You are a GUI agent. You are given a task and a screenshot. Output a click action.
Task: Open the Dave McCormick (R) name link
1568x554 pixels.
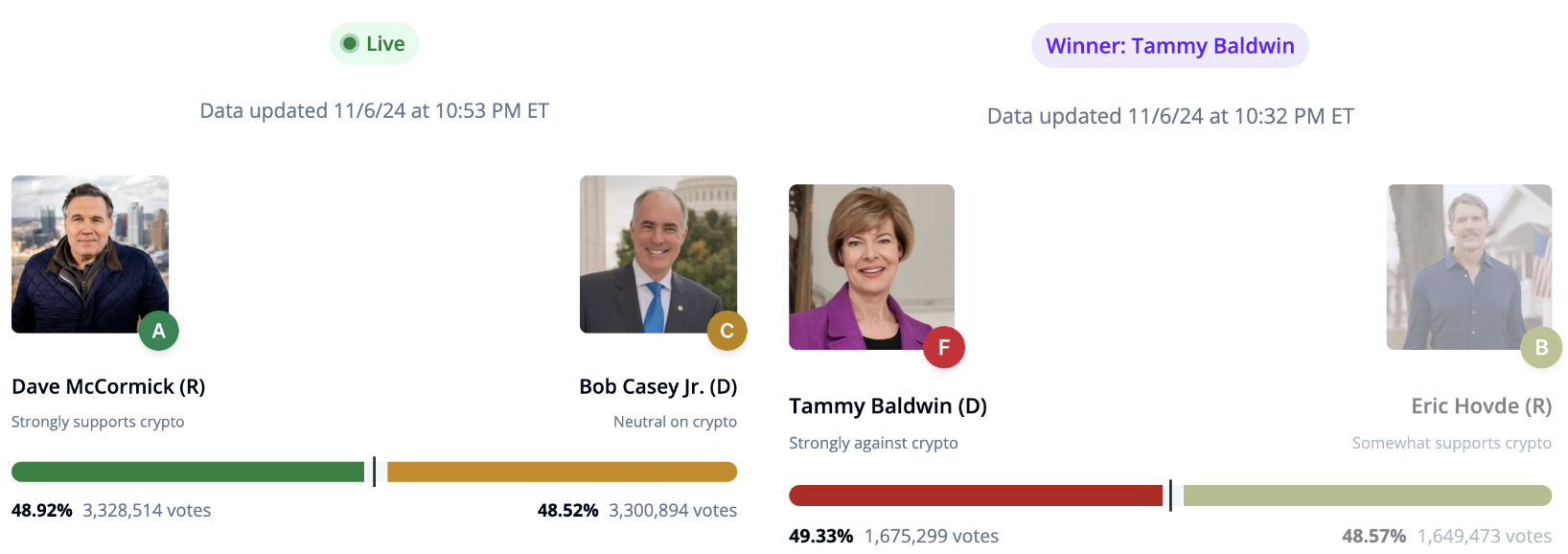click(x=108, y=386)
